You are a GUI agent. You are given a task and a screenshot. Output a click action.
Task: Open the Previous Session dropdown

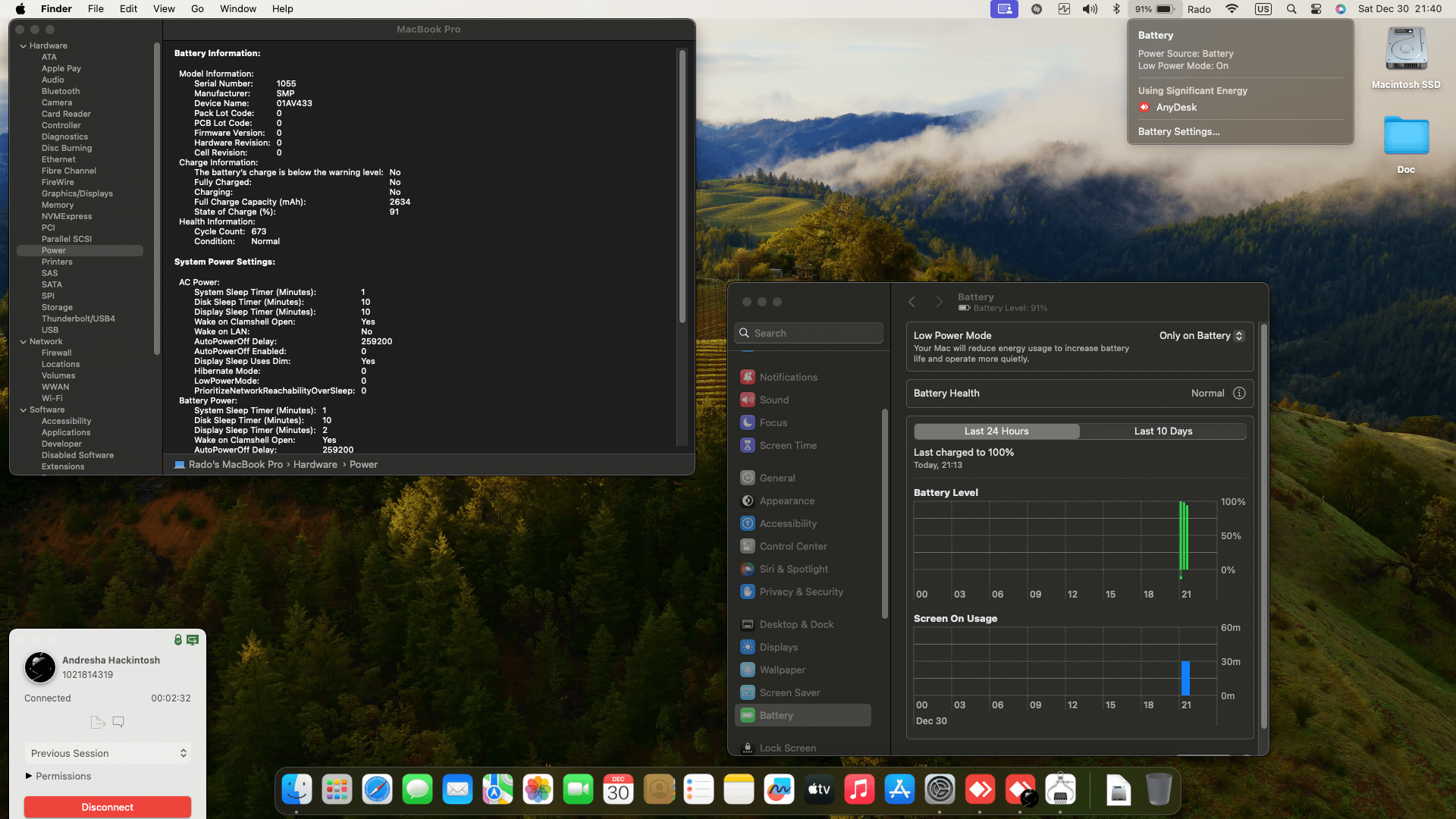click(x=108, y=753)
